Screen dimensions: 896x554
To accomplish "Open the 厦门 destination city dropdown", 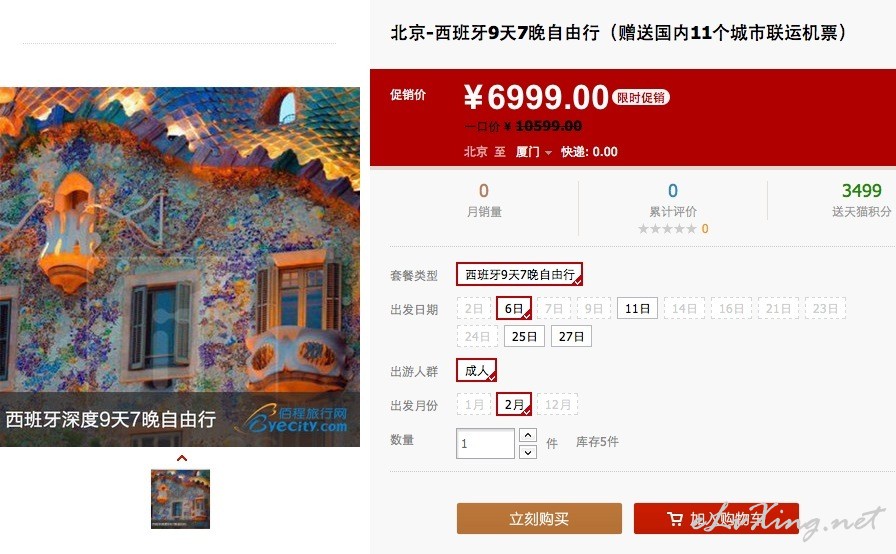I will pos(534,152).
